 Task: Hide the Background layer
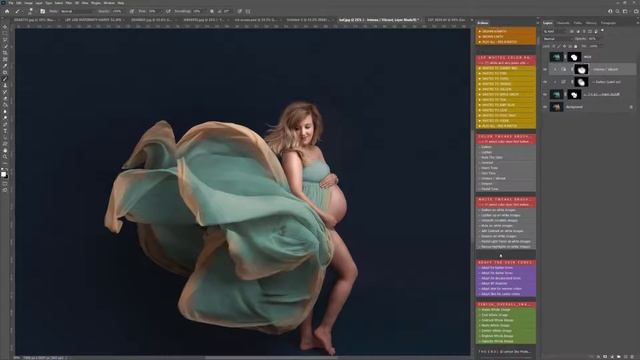pyautogui.click(x=545, y=107)
